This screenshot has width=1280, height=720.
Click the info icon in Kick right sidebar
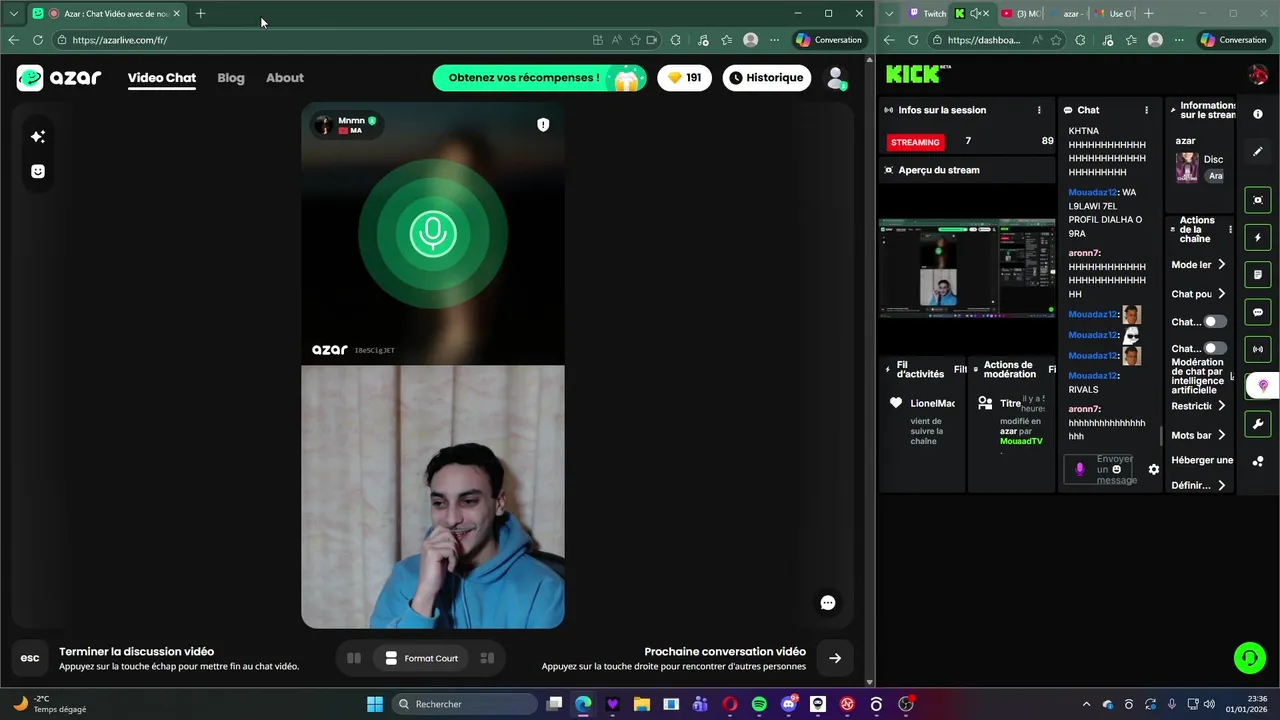coord(1258,114)
